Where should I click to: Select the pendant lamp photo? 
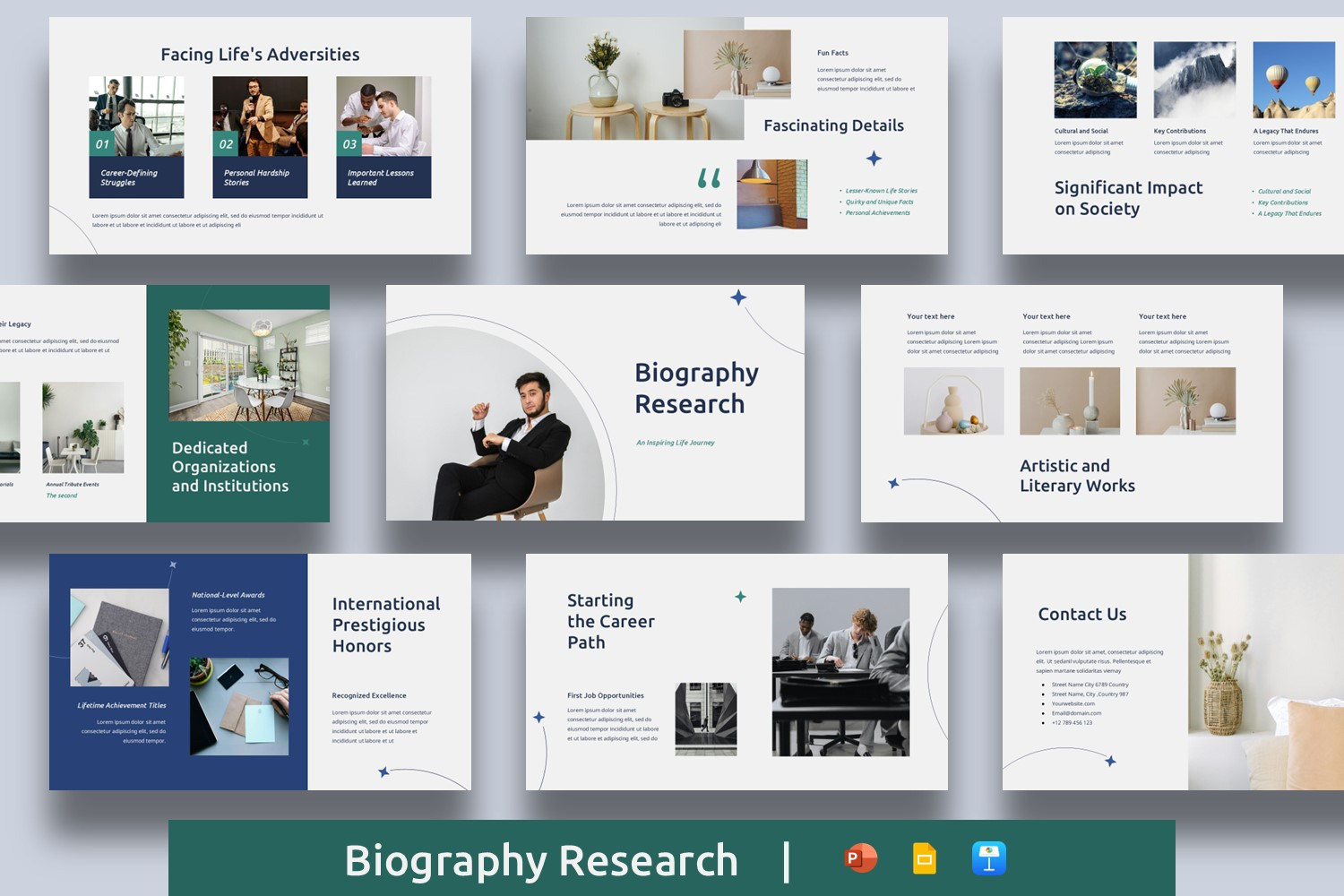coord(771,194)
